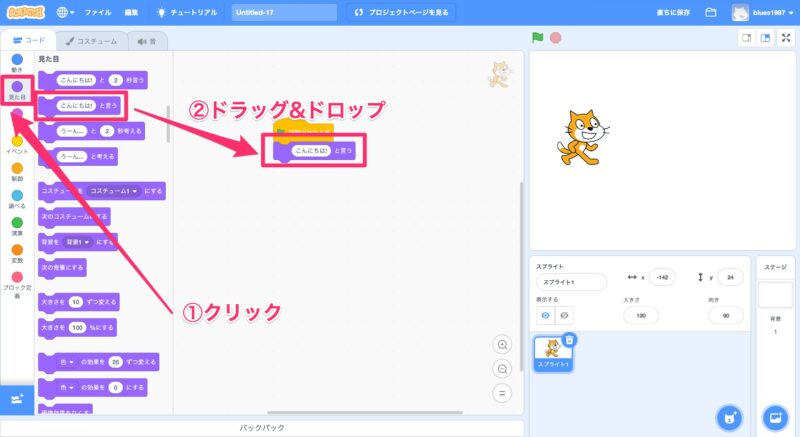
Task: Select the orange 変数 category circle
Action: tap(17, 250)
